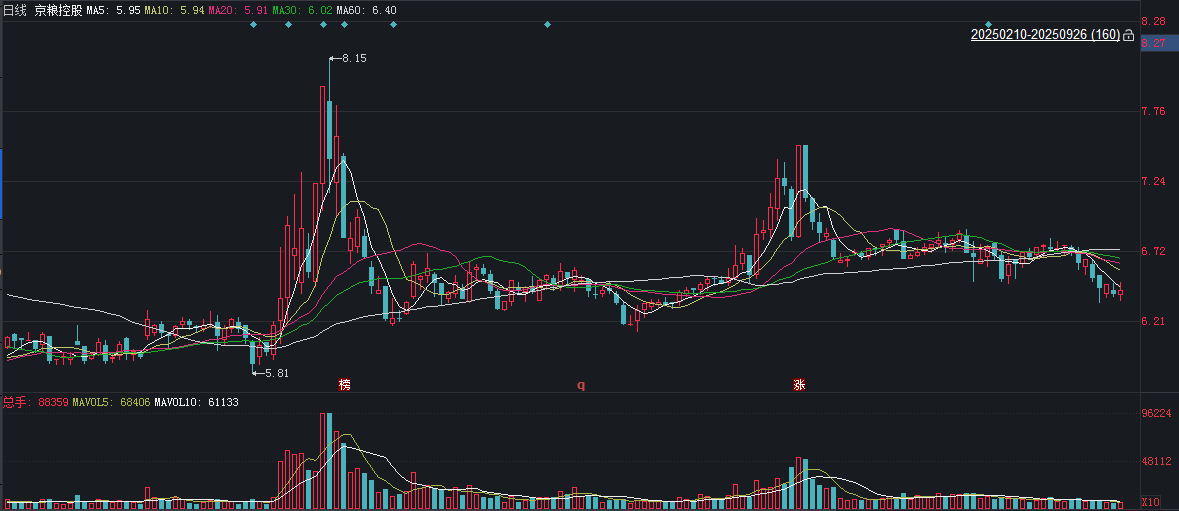Select the MA20: 5.91 indicator label

coord(238,11)
